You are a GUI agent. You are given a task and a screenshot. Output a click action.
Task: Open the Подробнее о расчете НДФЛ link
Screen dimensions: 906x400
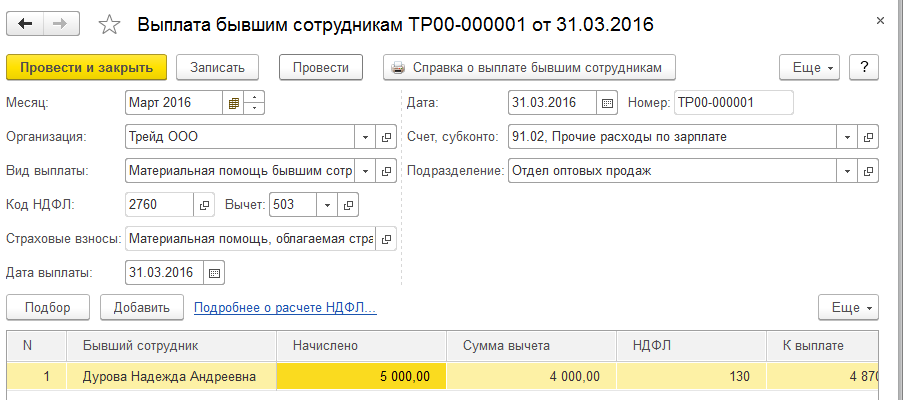tap(285, 307)
